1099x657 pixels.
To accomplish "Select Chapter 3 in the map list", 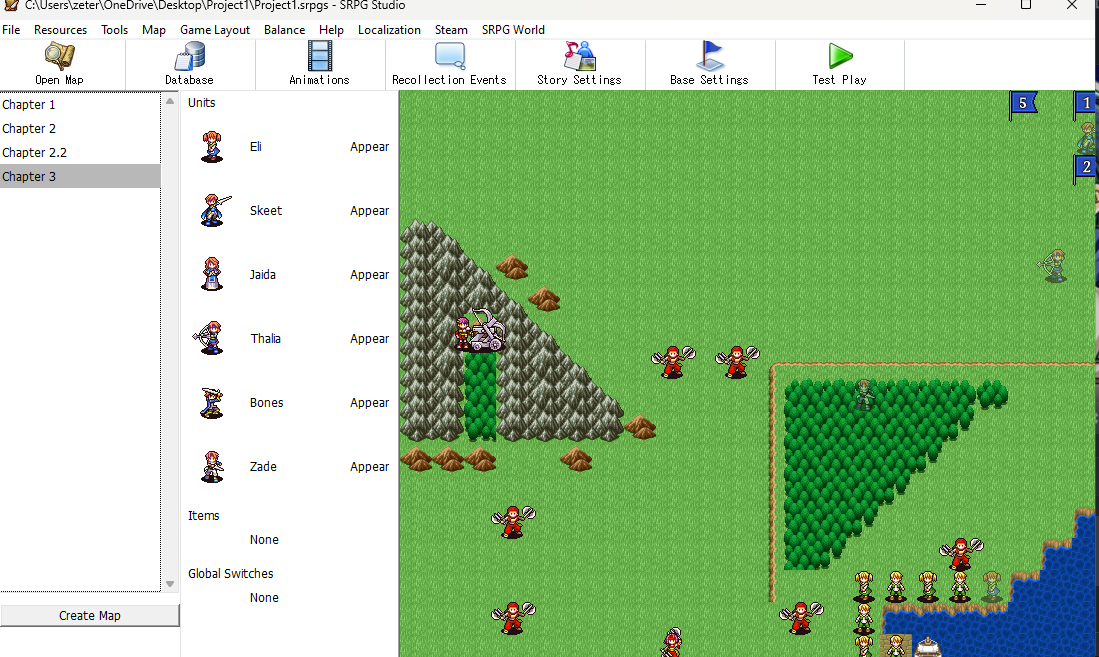I will click(80, 176).
